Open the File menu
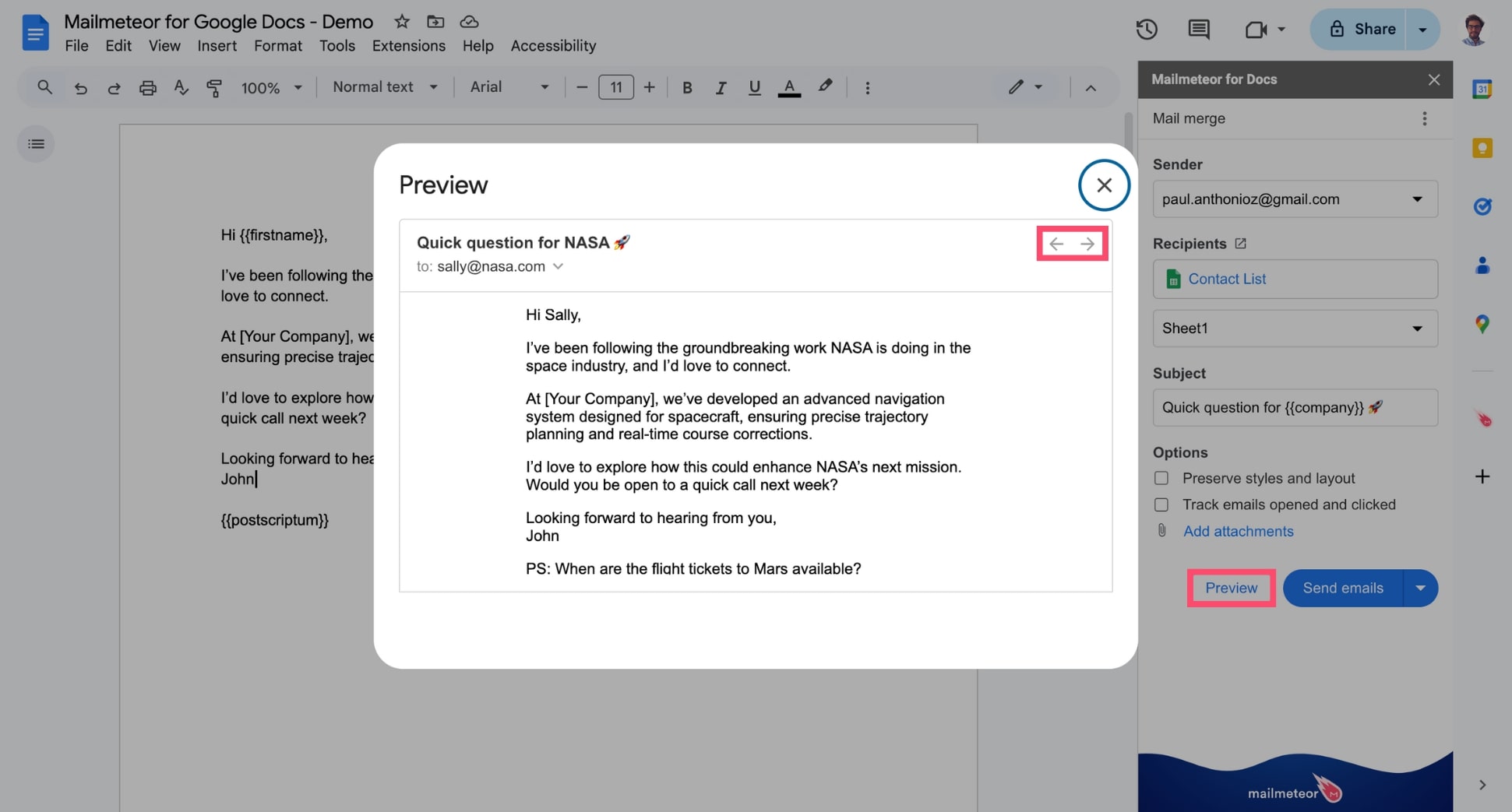 [x=76, y=46]
